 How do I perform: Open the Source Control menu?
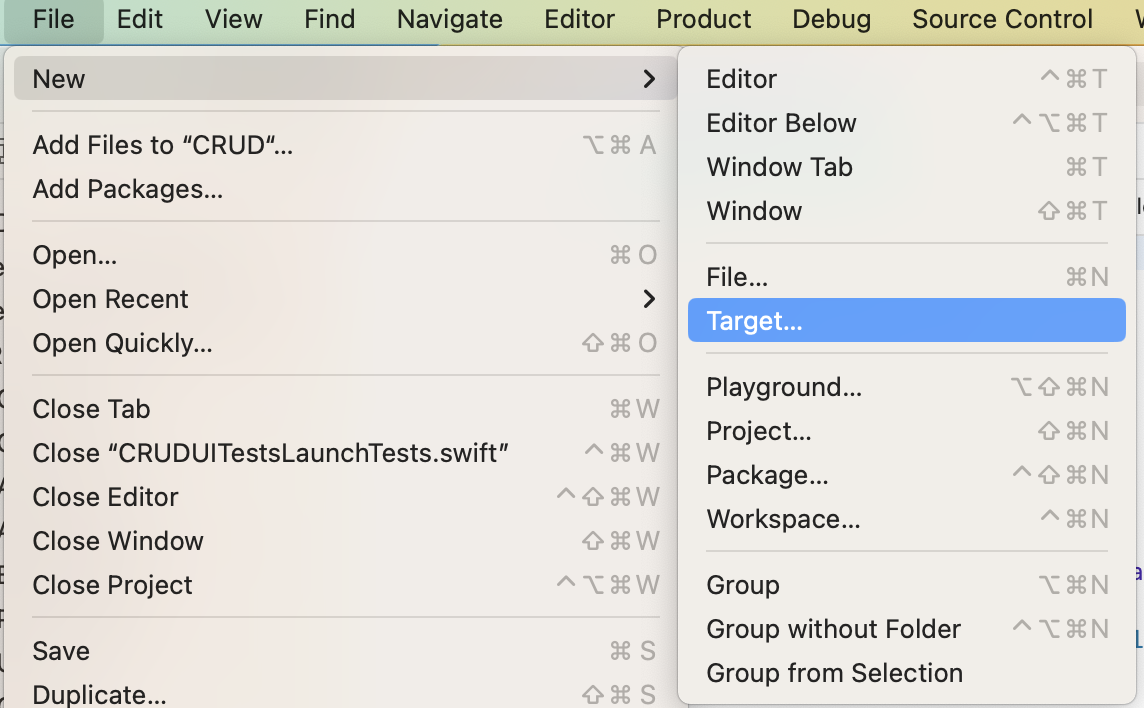pos(1002,20)
